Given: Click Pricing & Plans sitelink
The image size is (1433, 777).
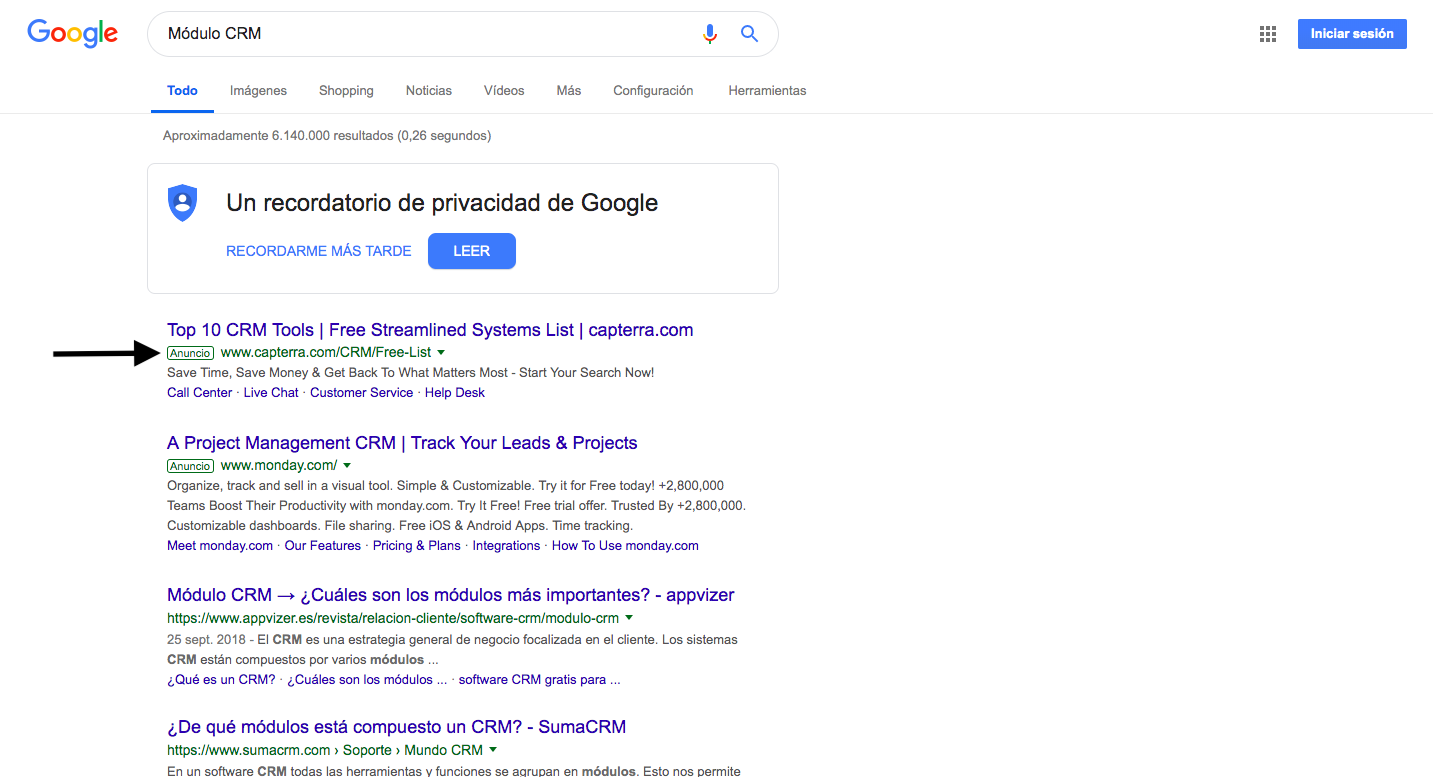Looking at the screenshot, I should click(417, 546).
